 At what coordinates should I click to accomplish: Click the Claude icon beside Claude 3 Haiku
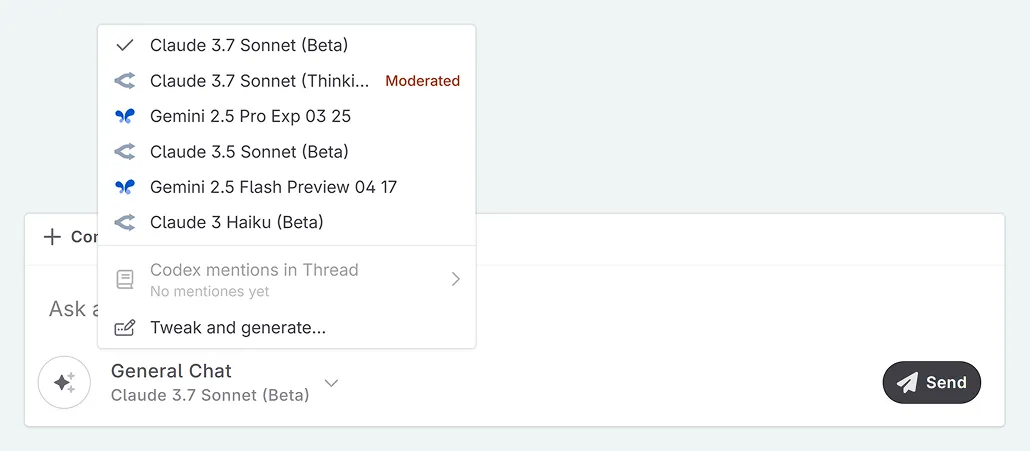click(124, 222)
